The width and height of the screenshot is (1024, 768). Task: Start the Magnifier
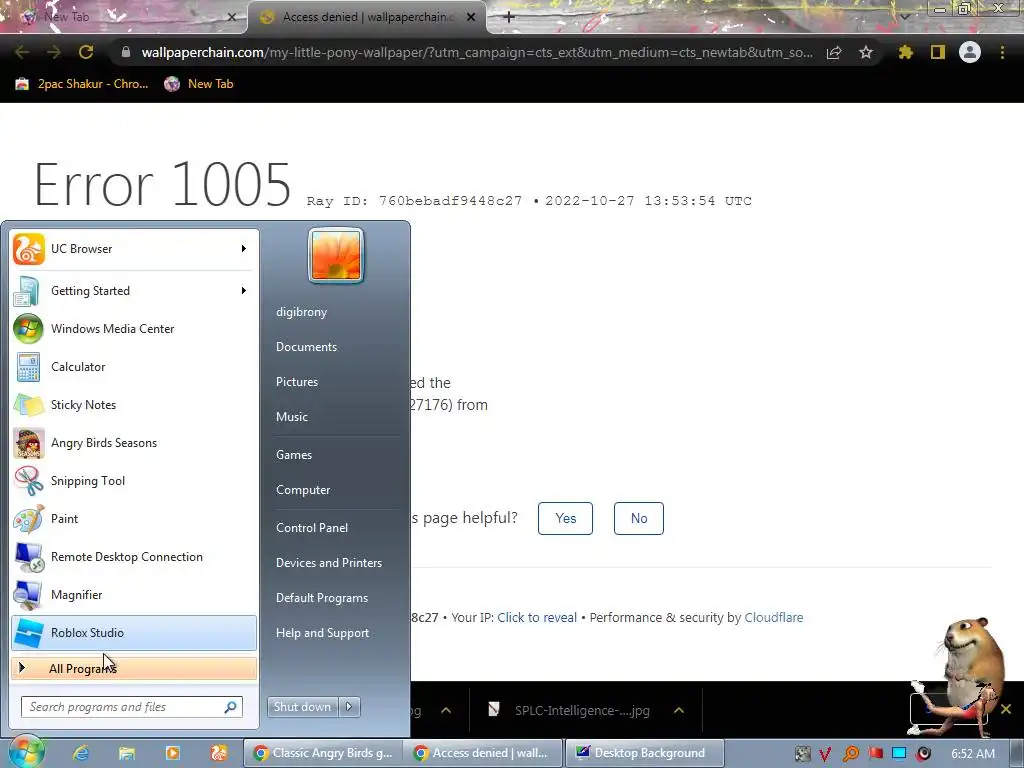coord(133,594)
